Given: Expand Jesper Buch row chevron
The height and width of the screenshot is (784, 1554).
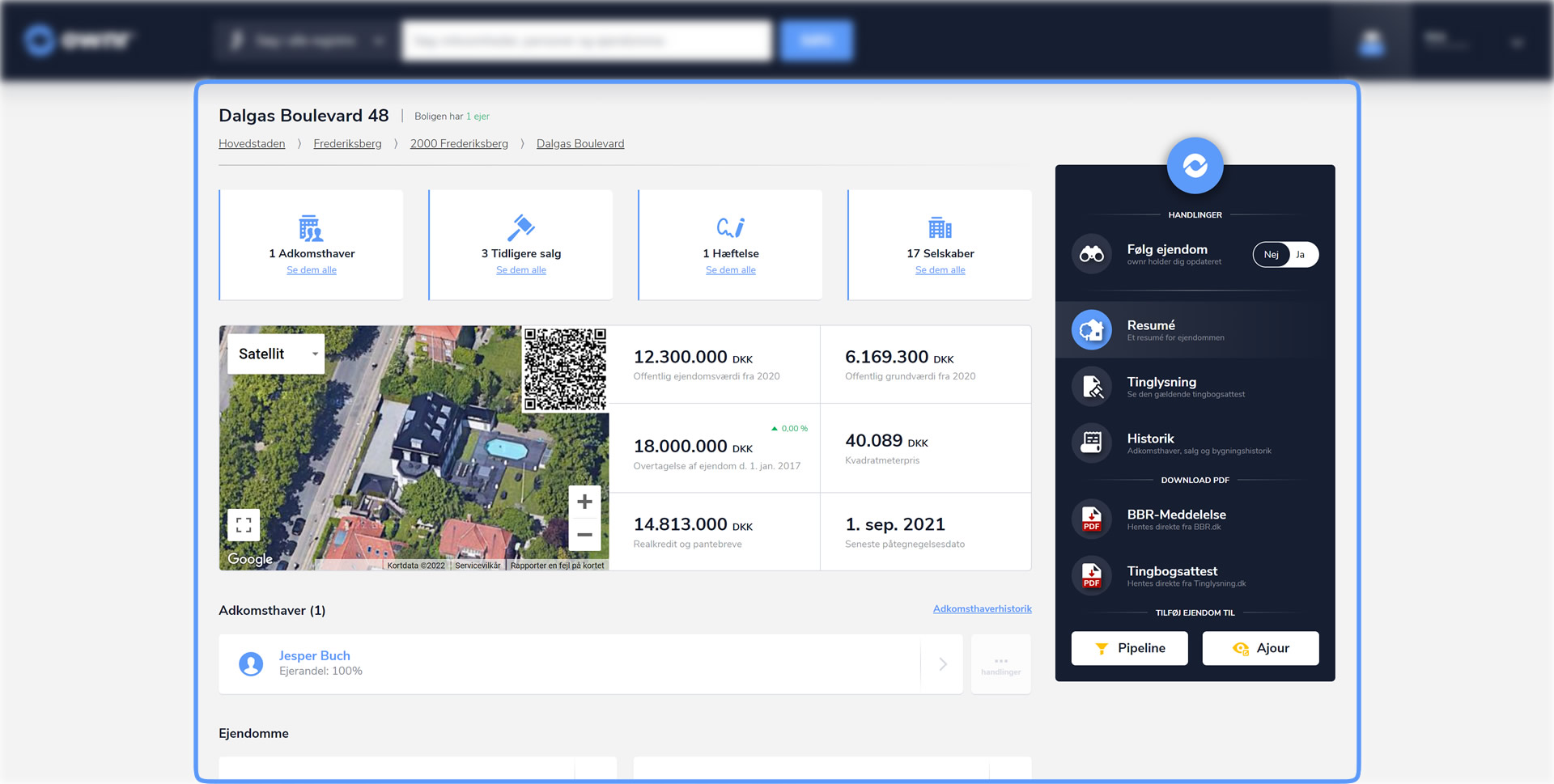Looking at the screenshot, I should pos(943,664).
